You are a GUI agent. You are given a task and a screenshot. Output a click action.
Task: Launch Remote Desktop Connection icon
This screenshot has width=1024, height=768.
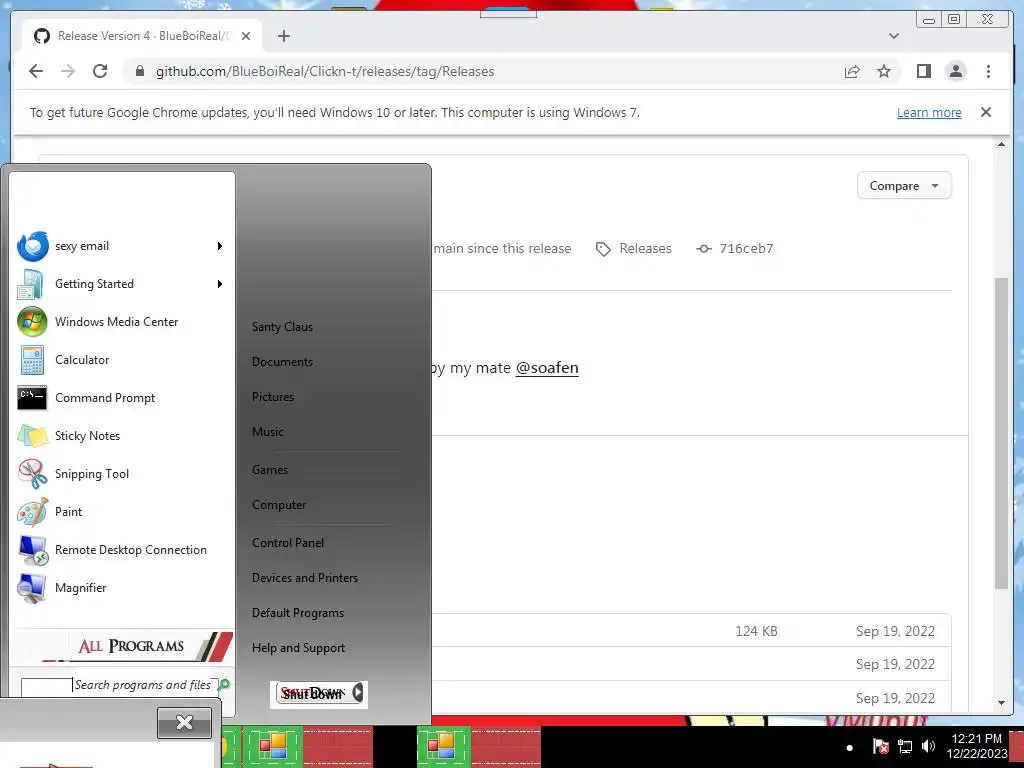(x=33, y=550)
